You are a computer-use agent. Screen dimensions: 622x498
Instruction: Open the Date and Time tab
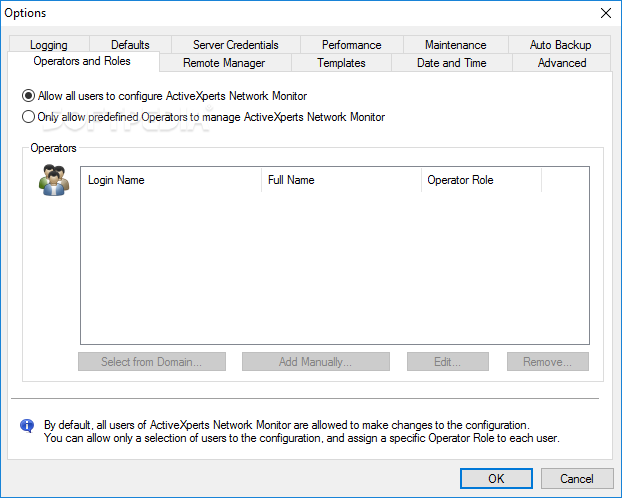(451, 63)
